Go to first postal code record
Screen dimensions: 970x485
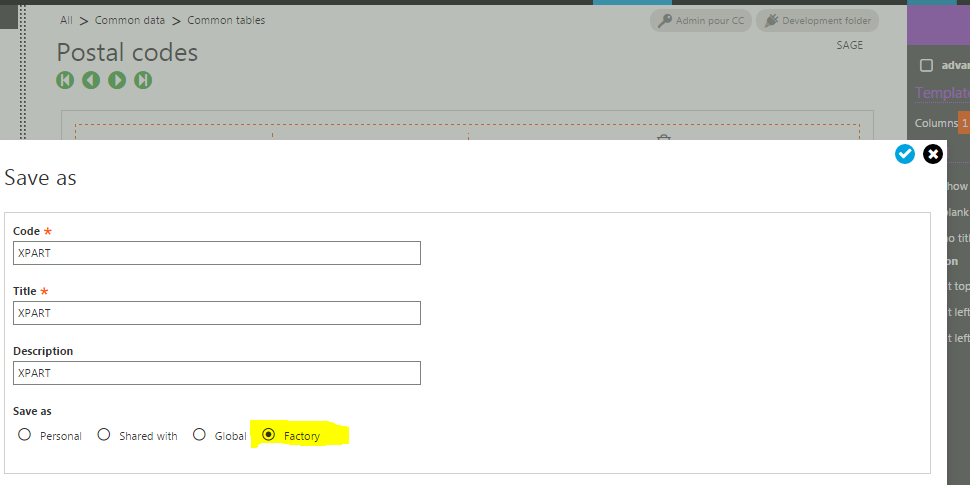pyautogui.click(x=65, y=80)
